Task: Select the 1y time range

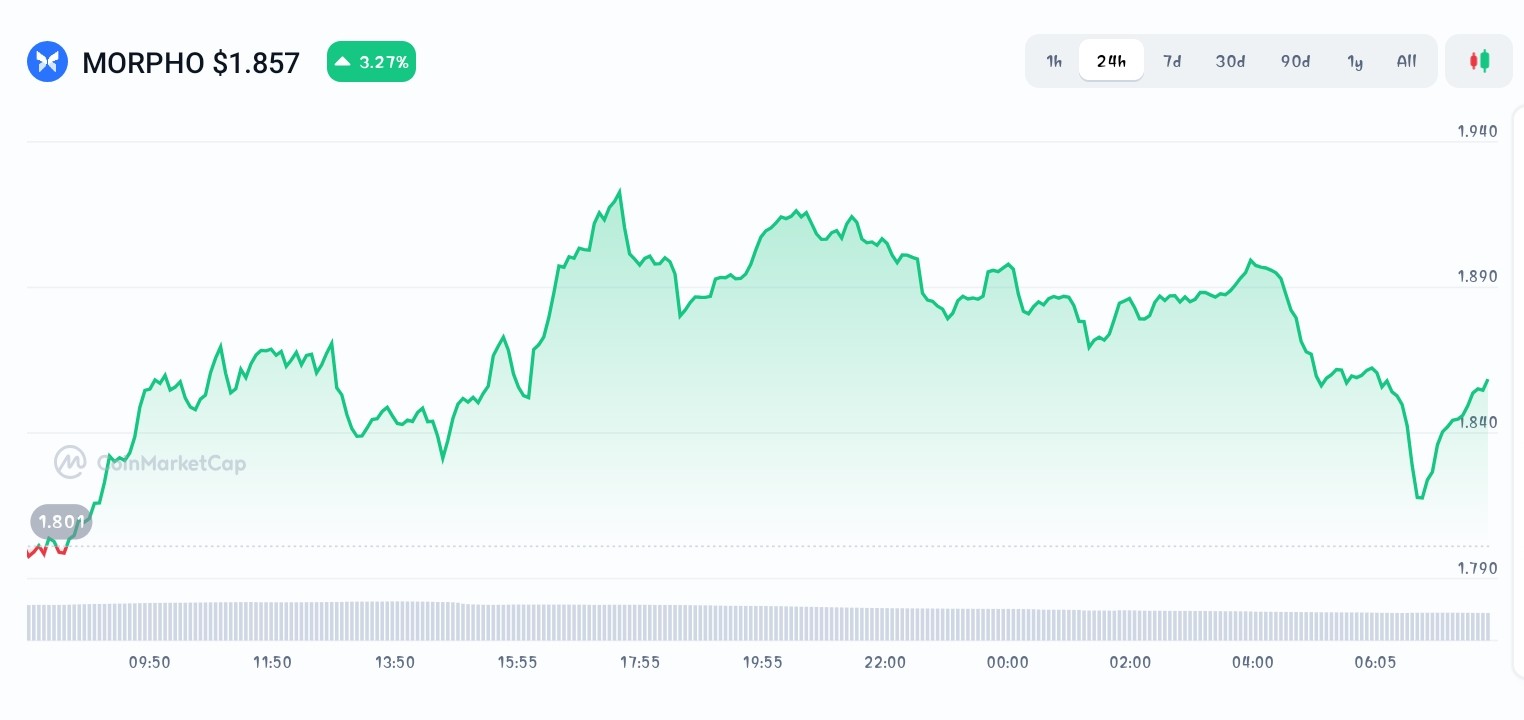Action: click(1355, 61)
